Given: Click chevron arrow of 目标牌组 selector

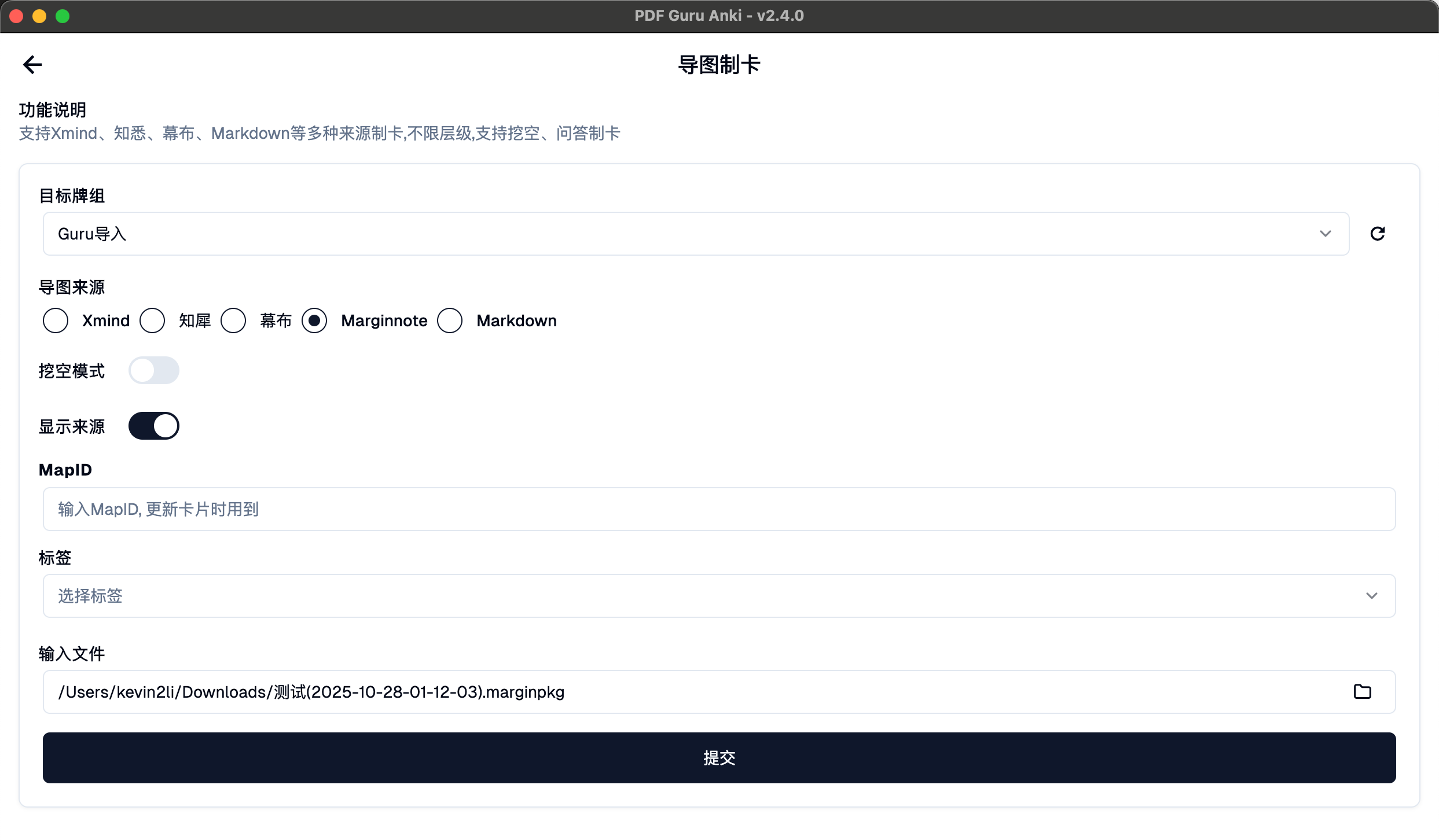Looking at the screenshot, I should coord(1326,234).
